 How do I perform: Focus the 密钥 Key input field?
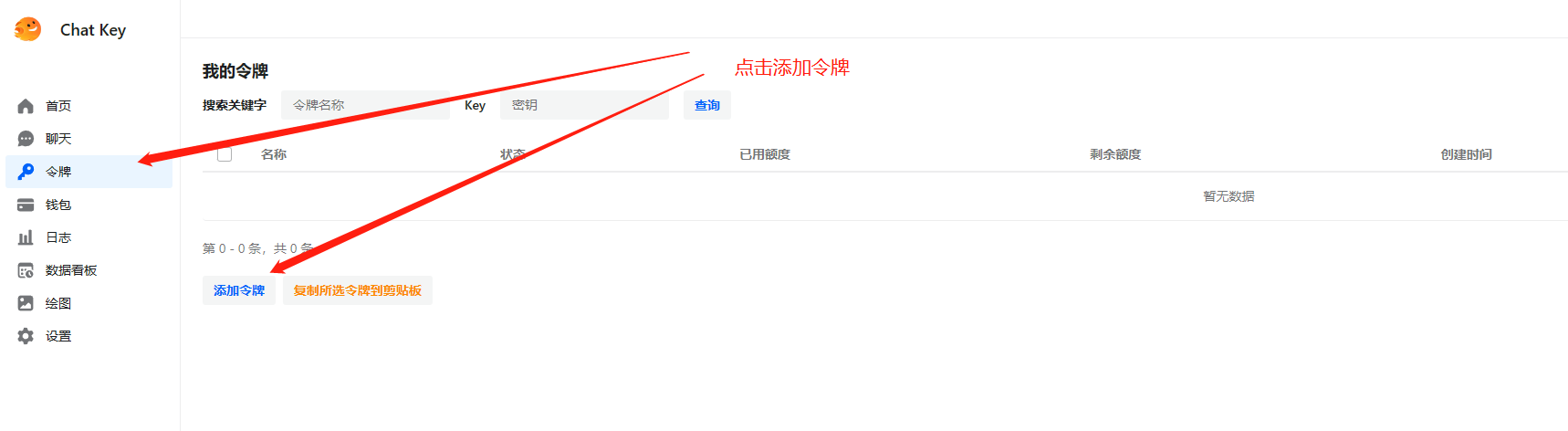pos(584,105)
